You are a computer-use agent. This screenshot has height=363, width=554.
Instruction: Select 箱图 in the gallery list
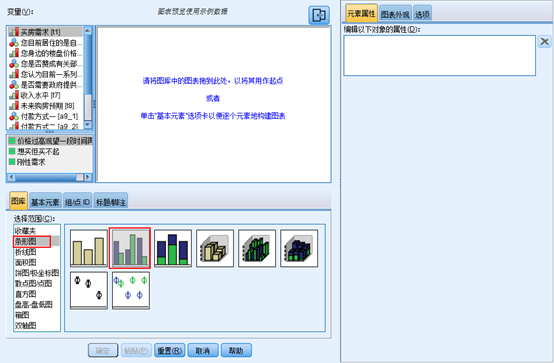coord(37,315)
